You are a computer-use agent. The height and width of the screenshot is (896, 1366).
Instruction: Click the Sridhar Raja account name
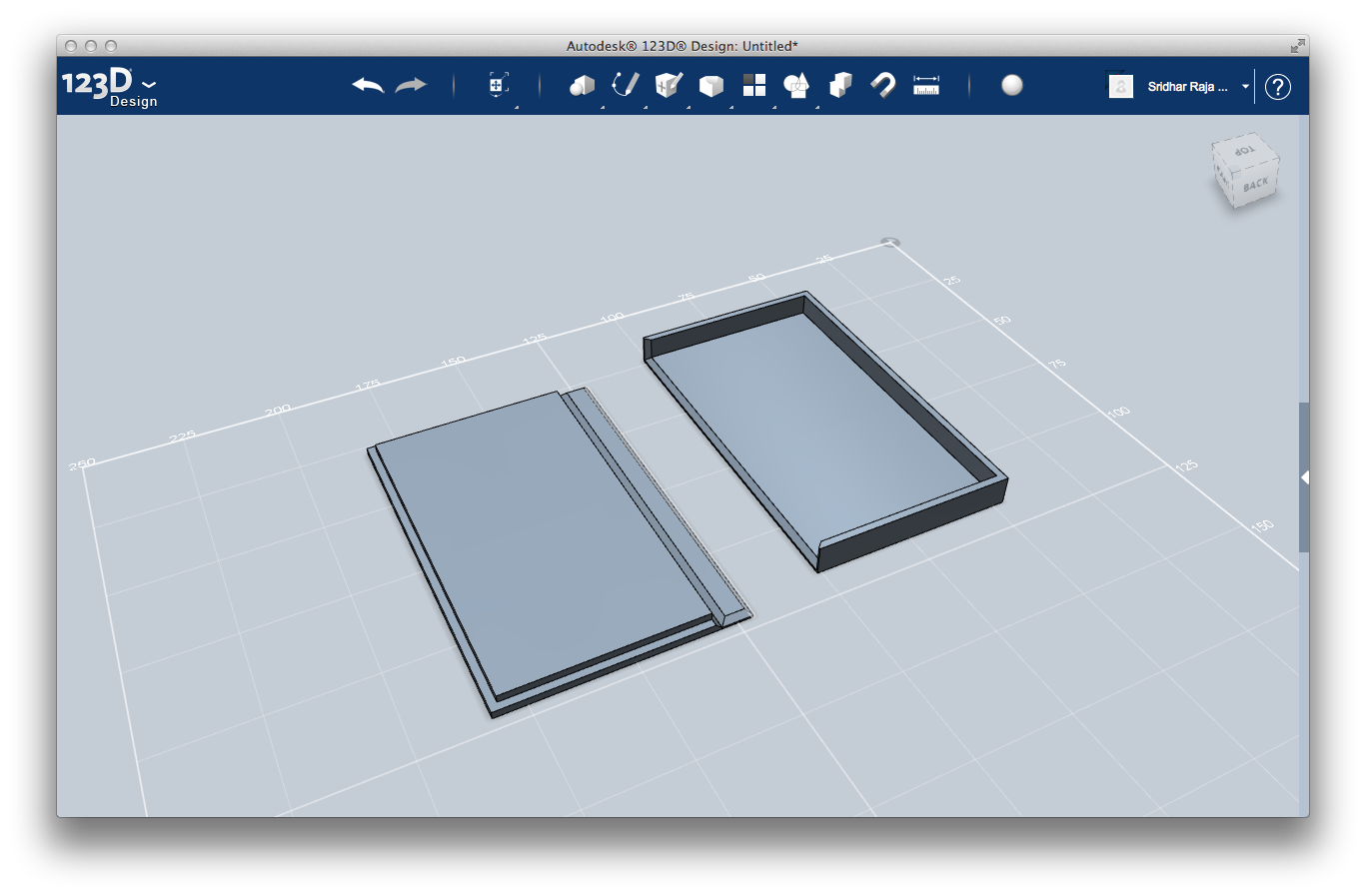click(1187, 87)
